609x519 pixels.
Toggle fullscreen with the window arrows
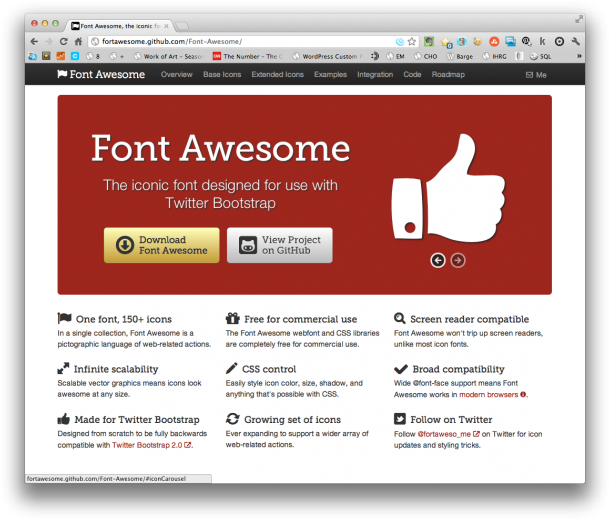click(579, 19)
